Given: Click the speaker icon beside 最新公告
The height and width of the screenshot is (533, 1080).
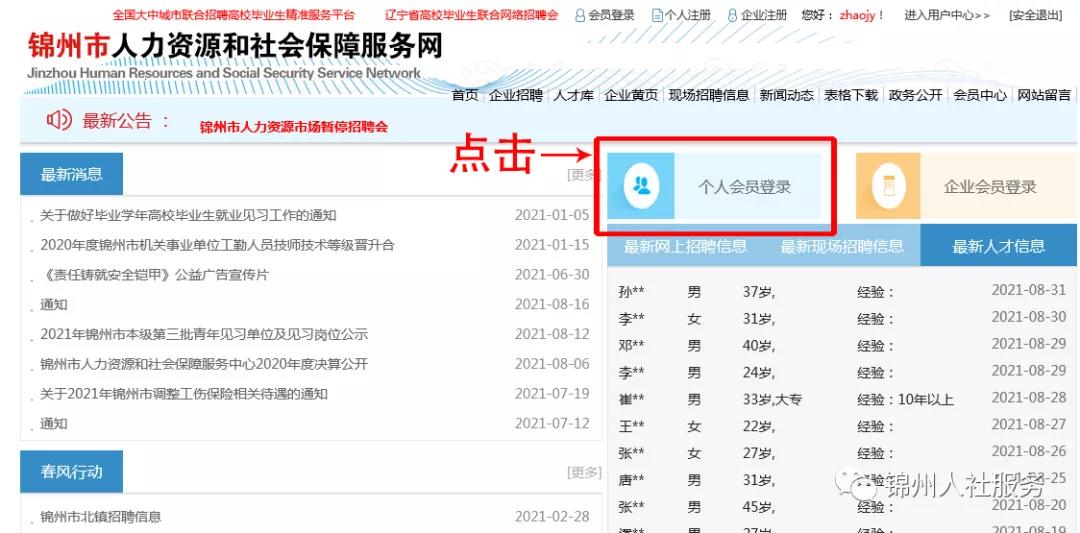Looking at the screenshot, I should [59, 121].
